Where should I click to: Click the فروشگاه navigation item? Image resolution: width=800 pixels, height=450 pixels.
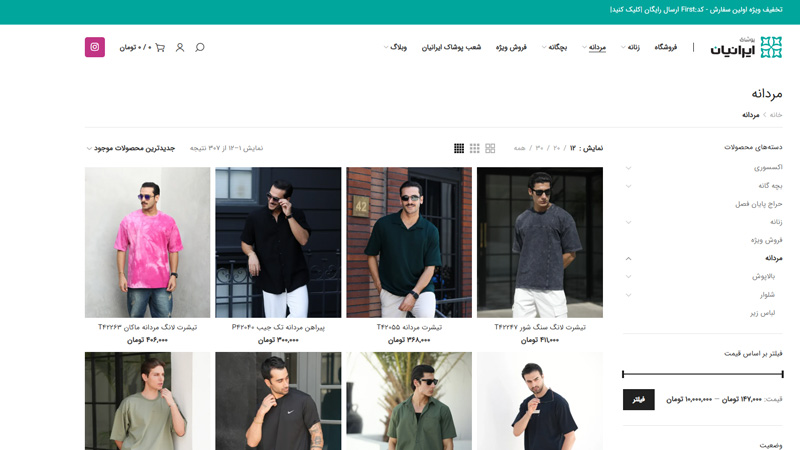(x=665, y=47)
